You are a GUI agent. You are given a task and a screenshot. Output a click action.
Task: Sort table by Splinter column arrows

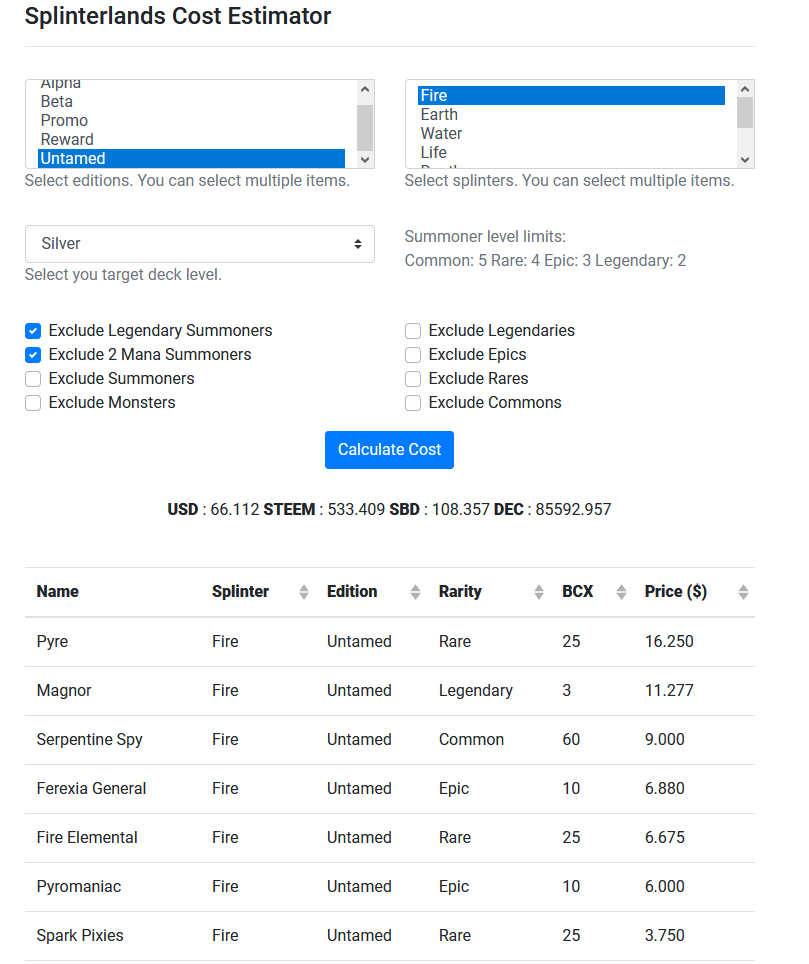tap(304, 592)
